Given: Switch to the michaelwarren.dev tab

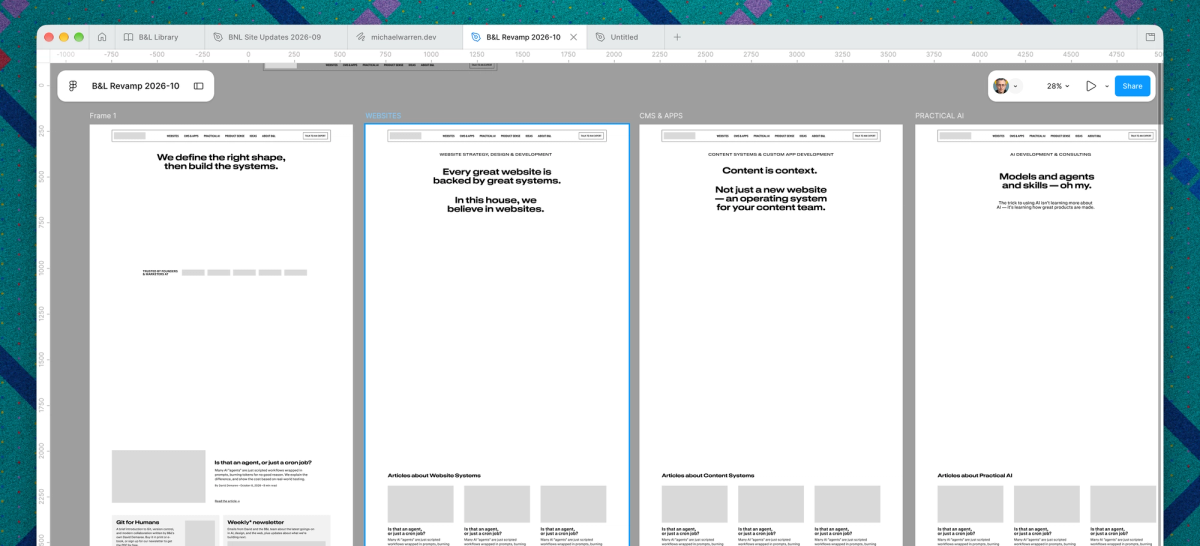Looking at the screenshot, I should pyautogui.click(x=405, y=37).
